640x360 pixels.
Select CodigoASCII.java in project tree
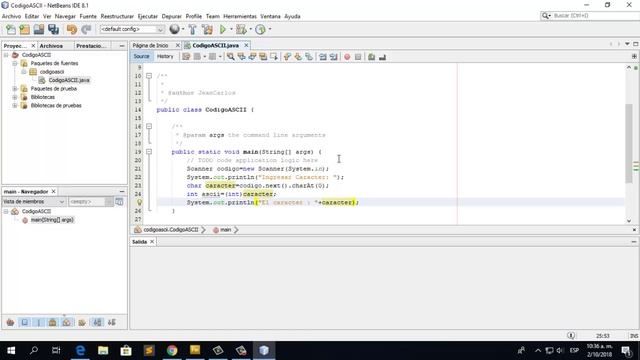[x=69, y=80]
